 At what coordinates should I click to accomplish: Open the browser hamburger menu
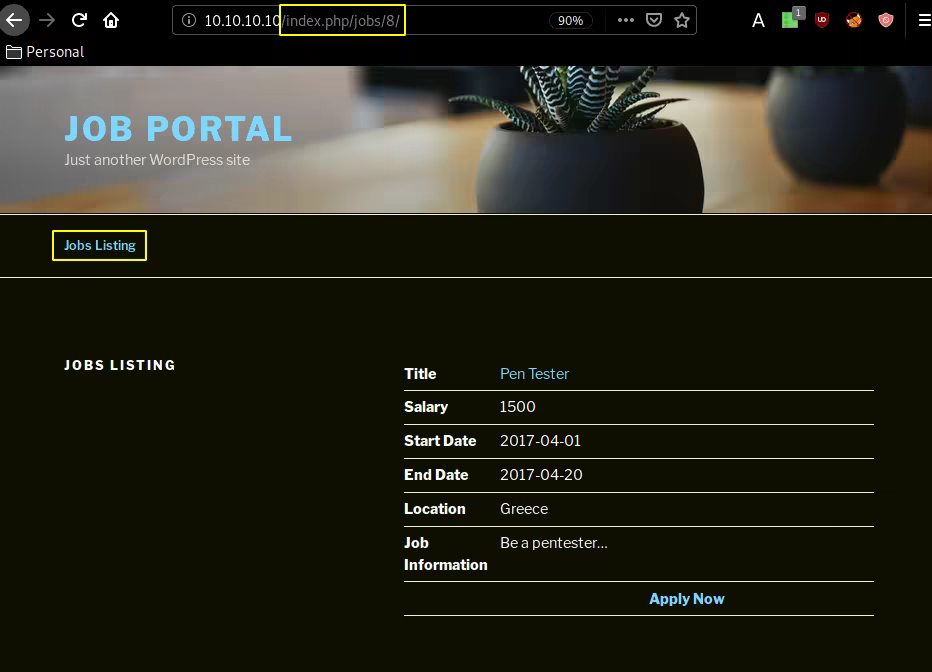[923, 20]
